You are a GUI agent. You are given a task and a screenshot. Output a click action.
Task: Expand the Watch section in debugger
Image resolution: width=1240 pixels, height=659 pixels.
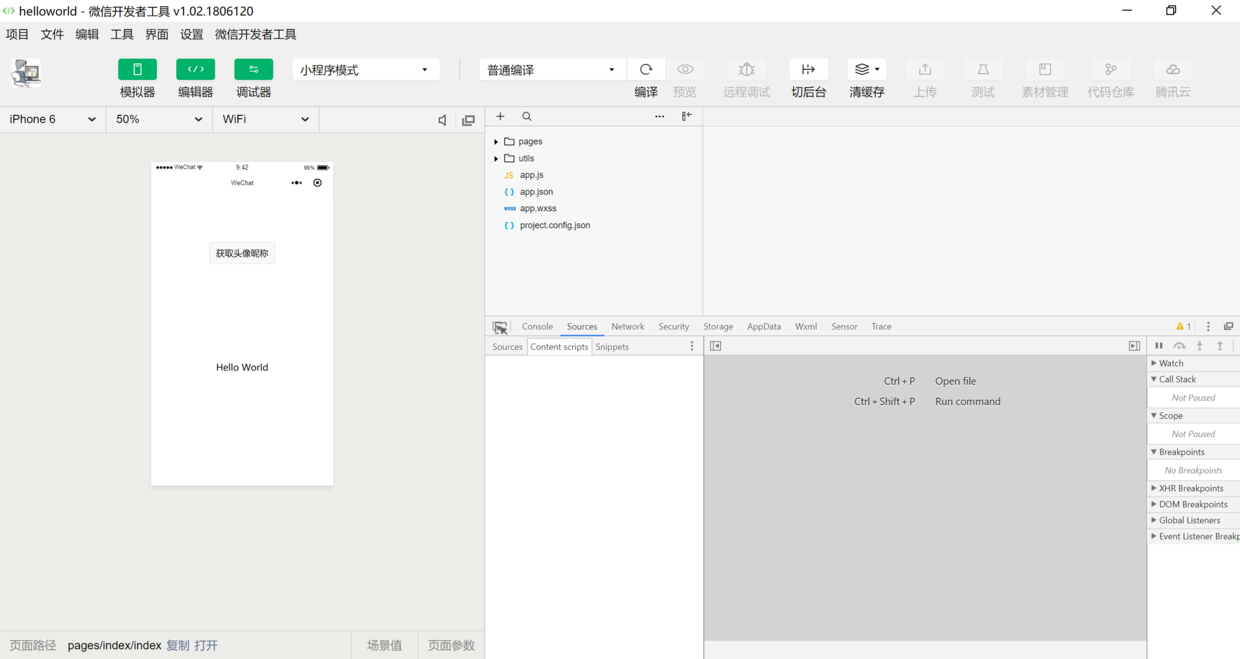(x=1170, y=363)
